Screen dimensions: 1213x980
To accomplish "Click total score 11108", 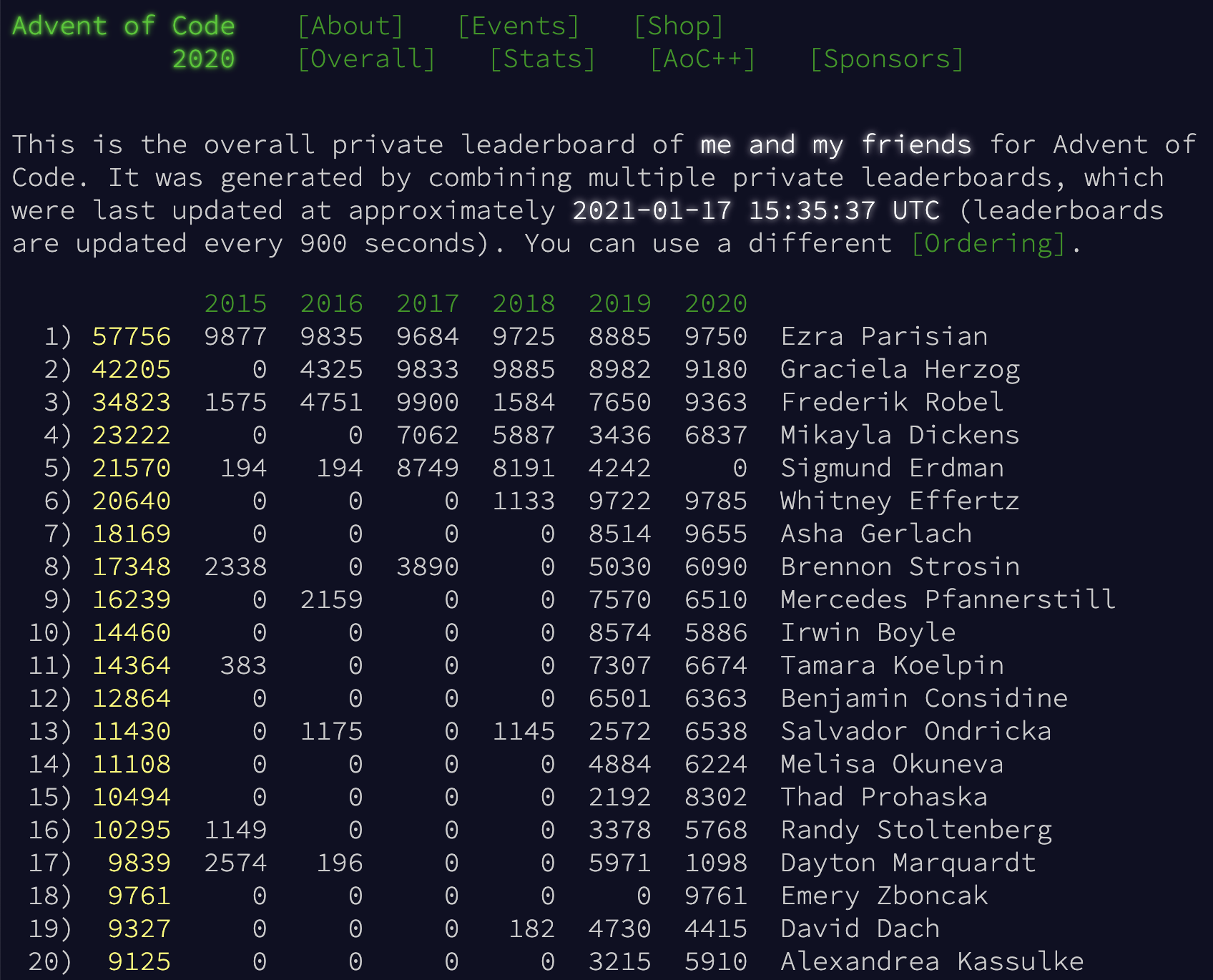I will pos(132,765).
